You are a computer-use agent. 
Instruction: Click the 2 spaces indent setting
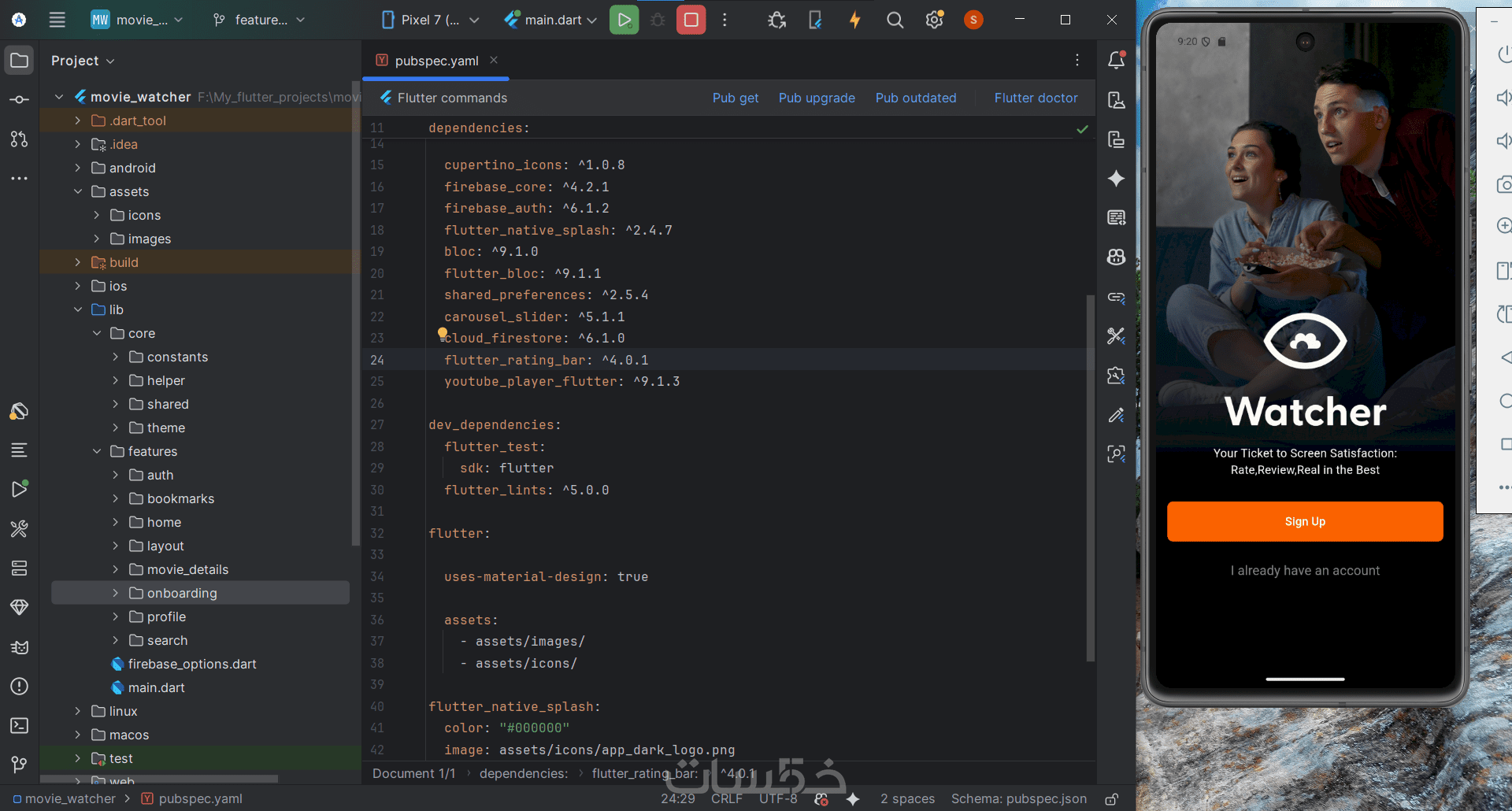click(x=907, y=798)
